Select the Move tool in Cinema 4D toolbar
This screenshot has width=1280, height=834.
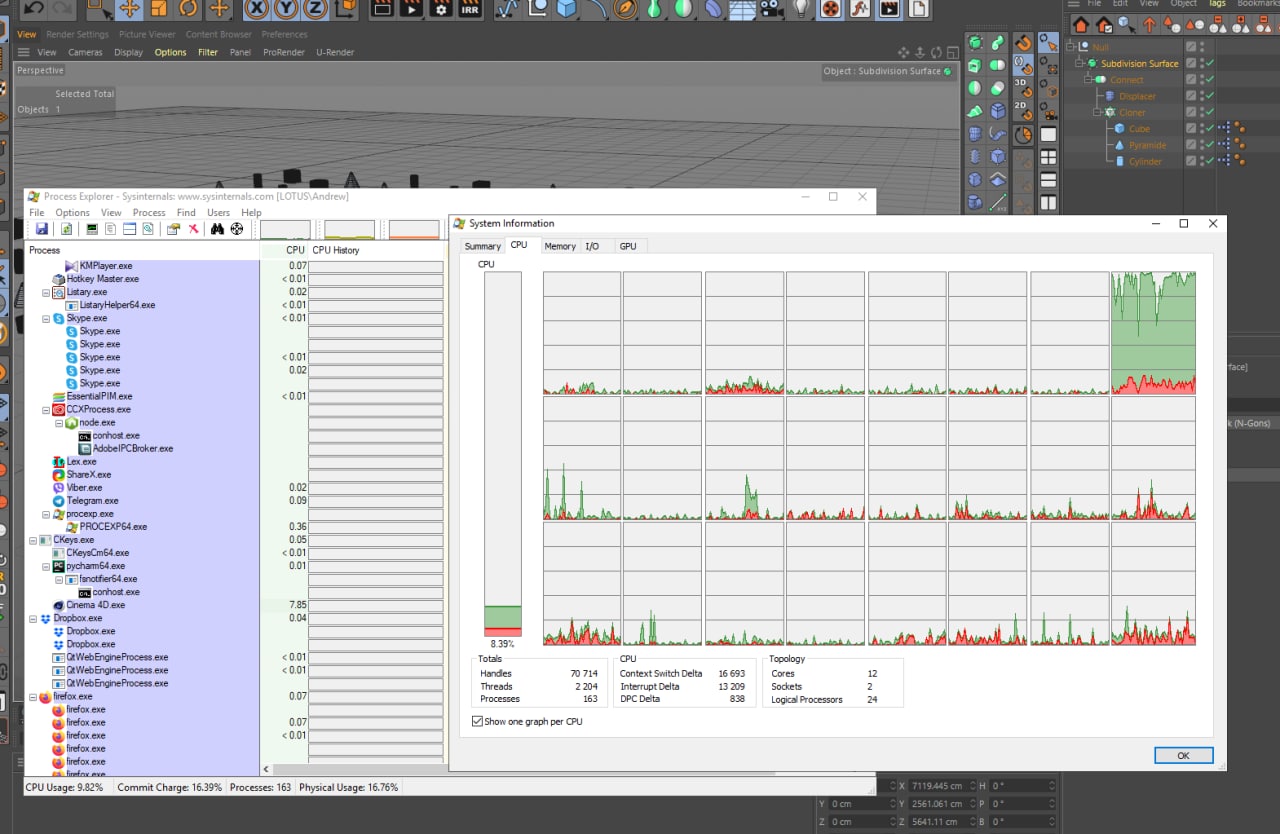[x=129, y=9]
